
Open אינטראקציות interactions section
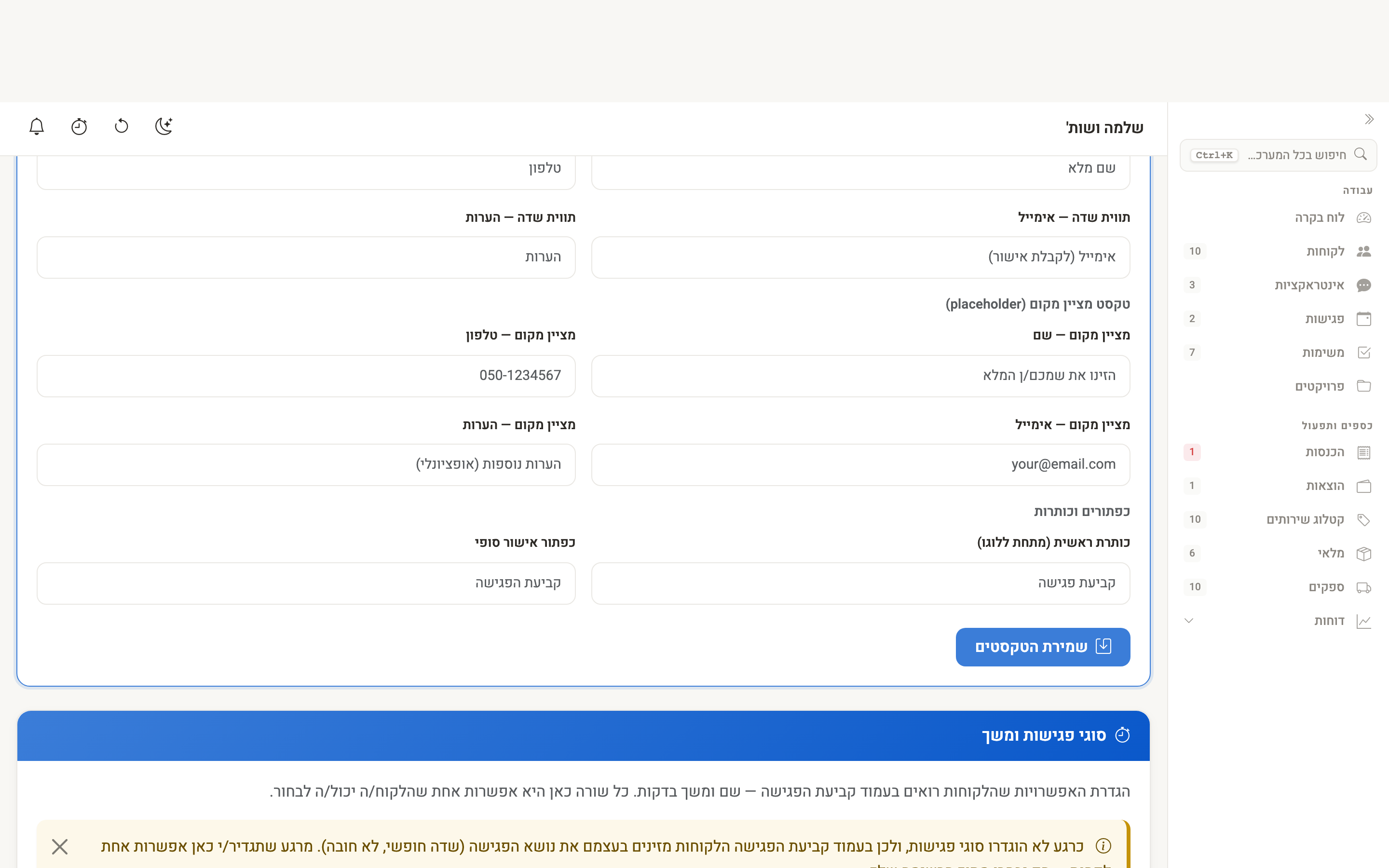(x=1278, y=285)
